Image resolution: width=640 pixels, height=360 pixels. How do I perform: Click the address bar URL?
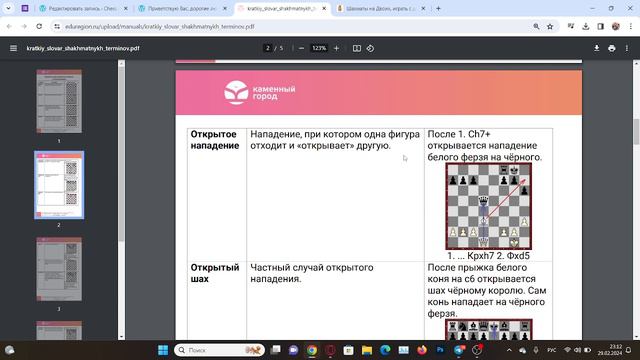click(160, 26)
